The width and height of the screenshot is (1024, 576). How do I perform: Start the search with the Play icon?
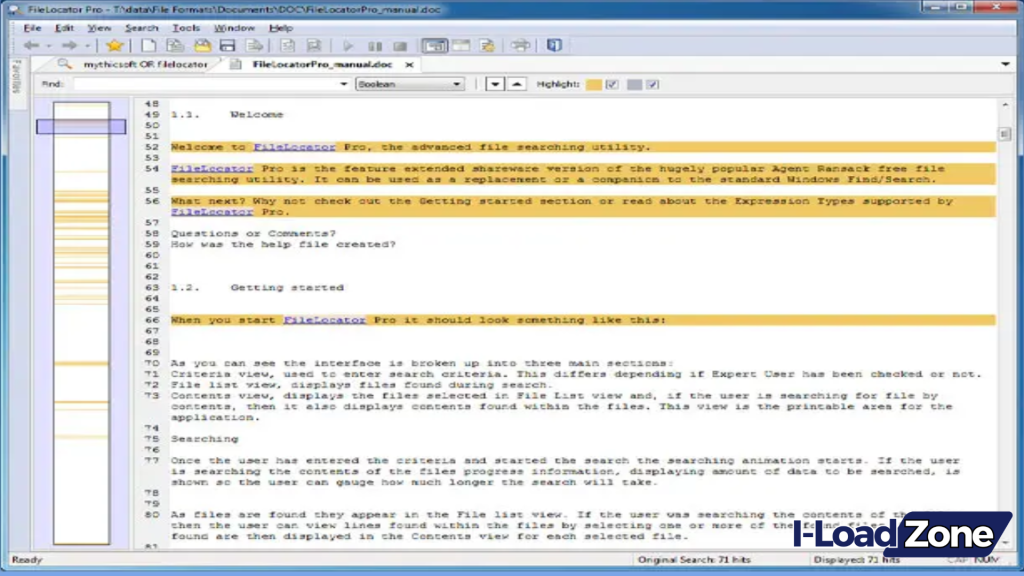347,45
